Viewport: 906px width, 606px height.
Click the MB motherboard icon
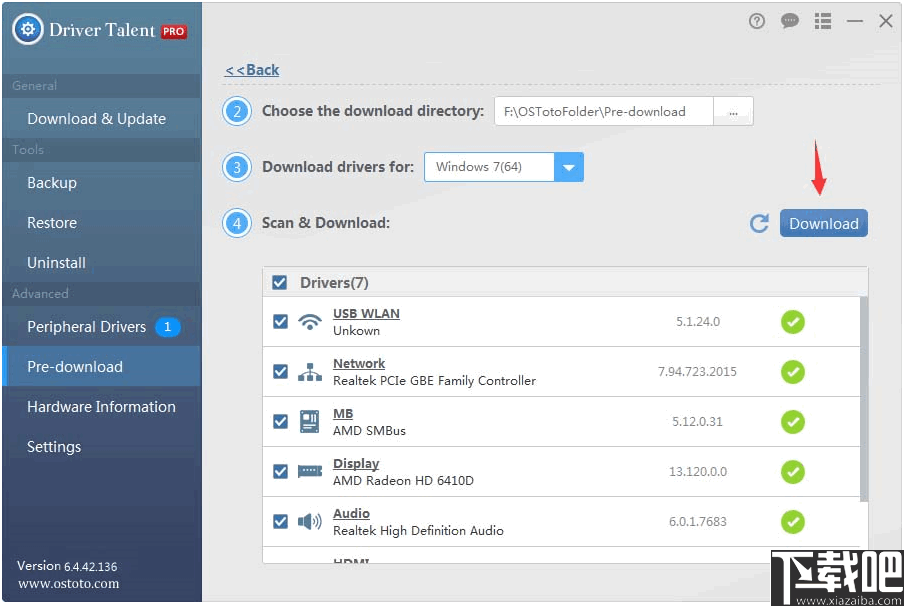[310, 421]
